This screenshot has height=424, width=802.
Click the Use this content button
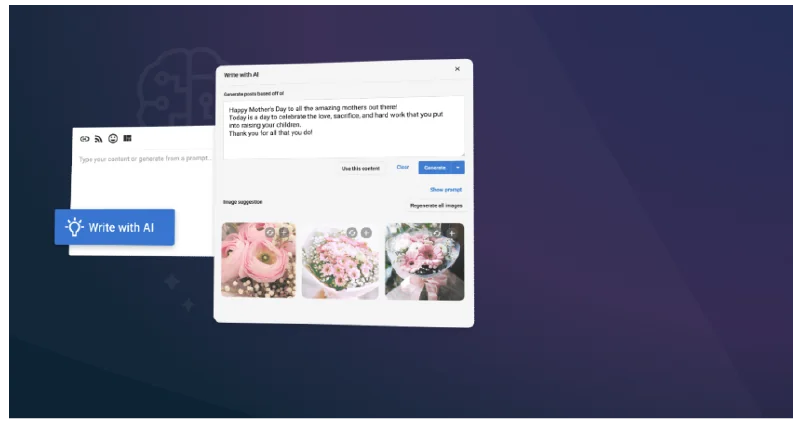[x=360, y=168]
